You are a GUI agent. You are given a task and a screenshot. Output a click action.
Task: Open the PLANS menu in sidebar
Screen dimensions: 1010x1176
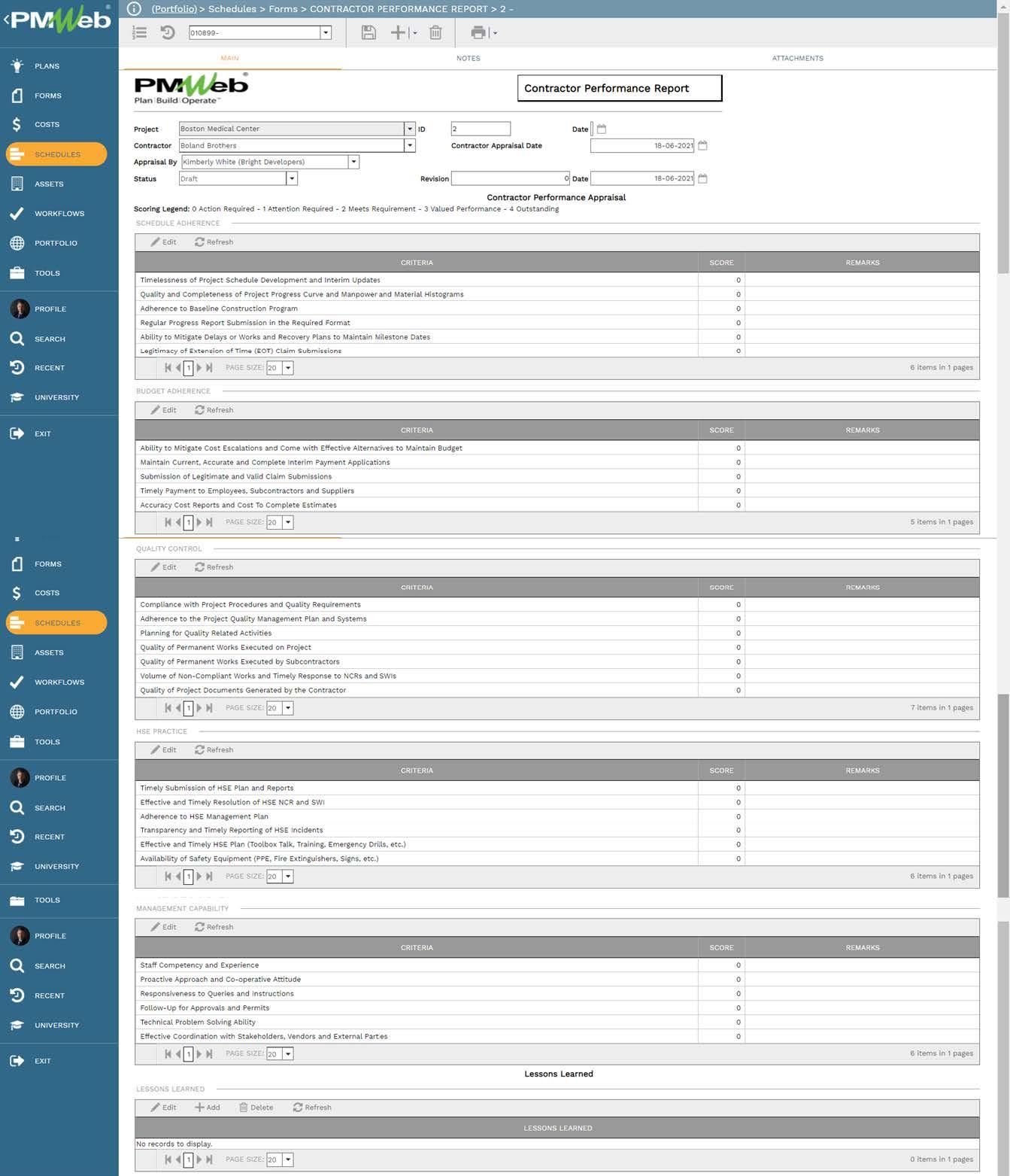click(47, 66)
